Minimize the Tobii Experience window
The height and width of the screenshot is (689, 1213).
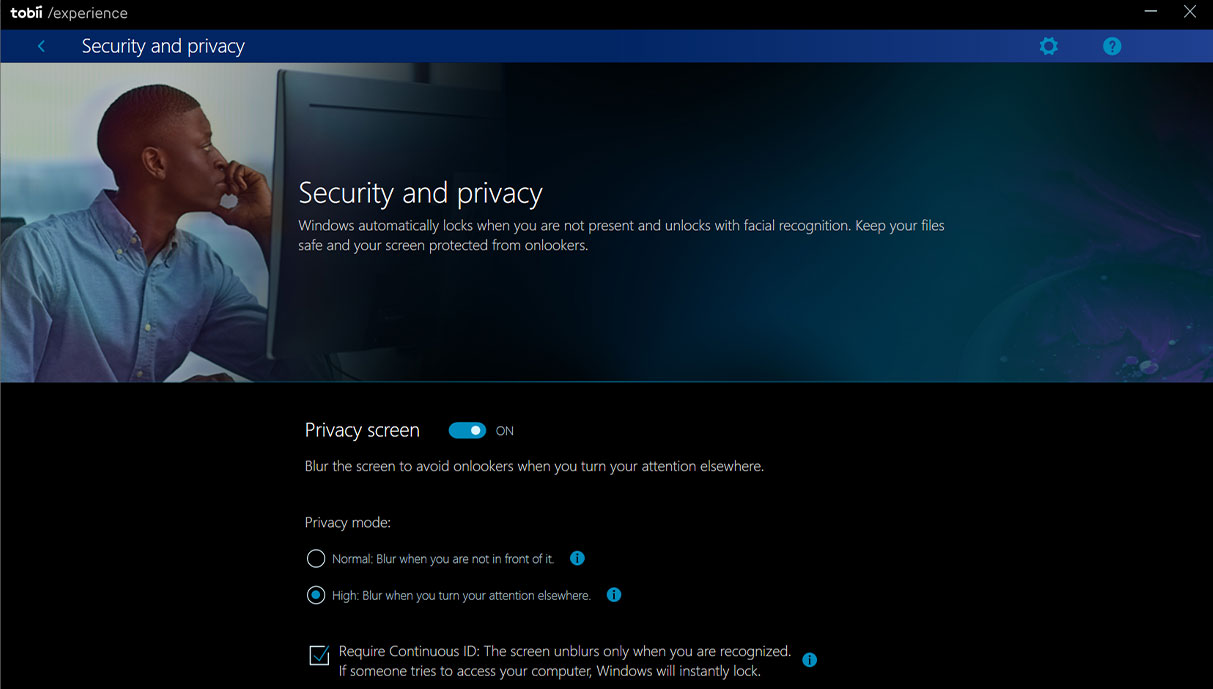point(1151,12)
